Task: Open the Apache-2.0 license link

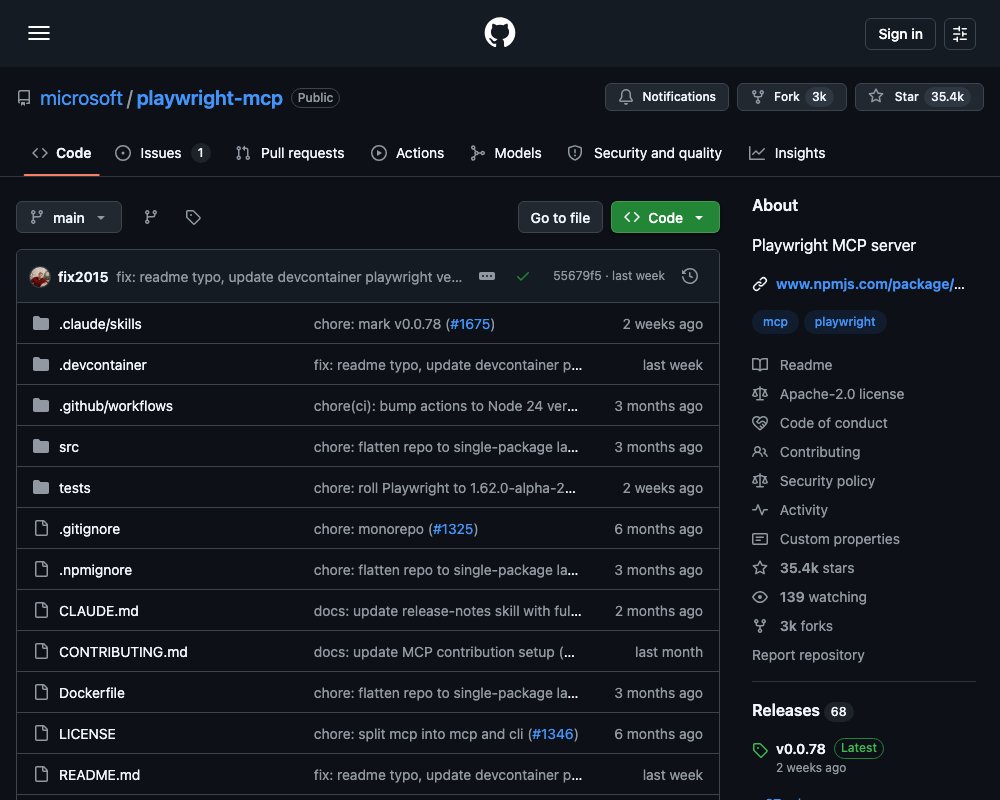Action: 841,394
